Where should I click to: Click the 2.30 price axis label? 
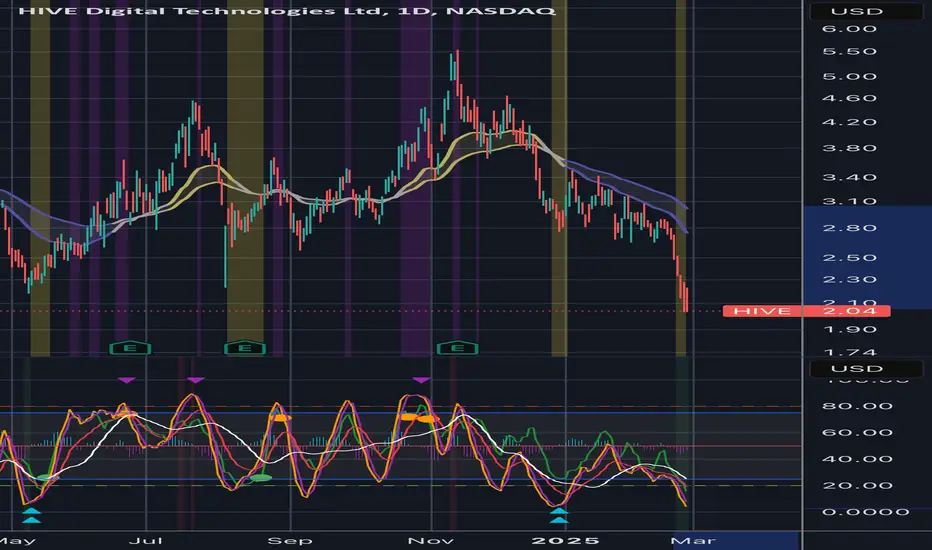[x=849, y=279]
